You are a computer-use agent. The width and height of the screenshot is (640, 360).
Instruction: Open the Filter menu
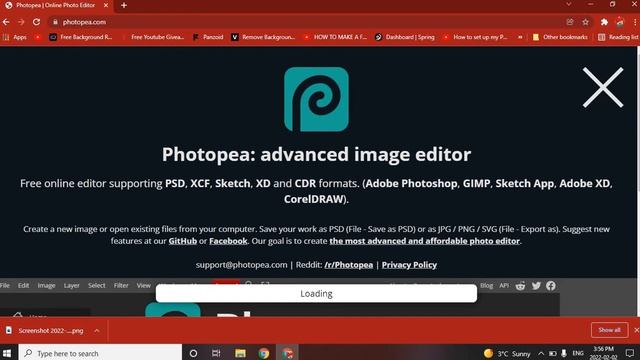121,285
